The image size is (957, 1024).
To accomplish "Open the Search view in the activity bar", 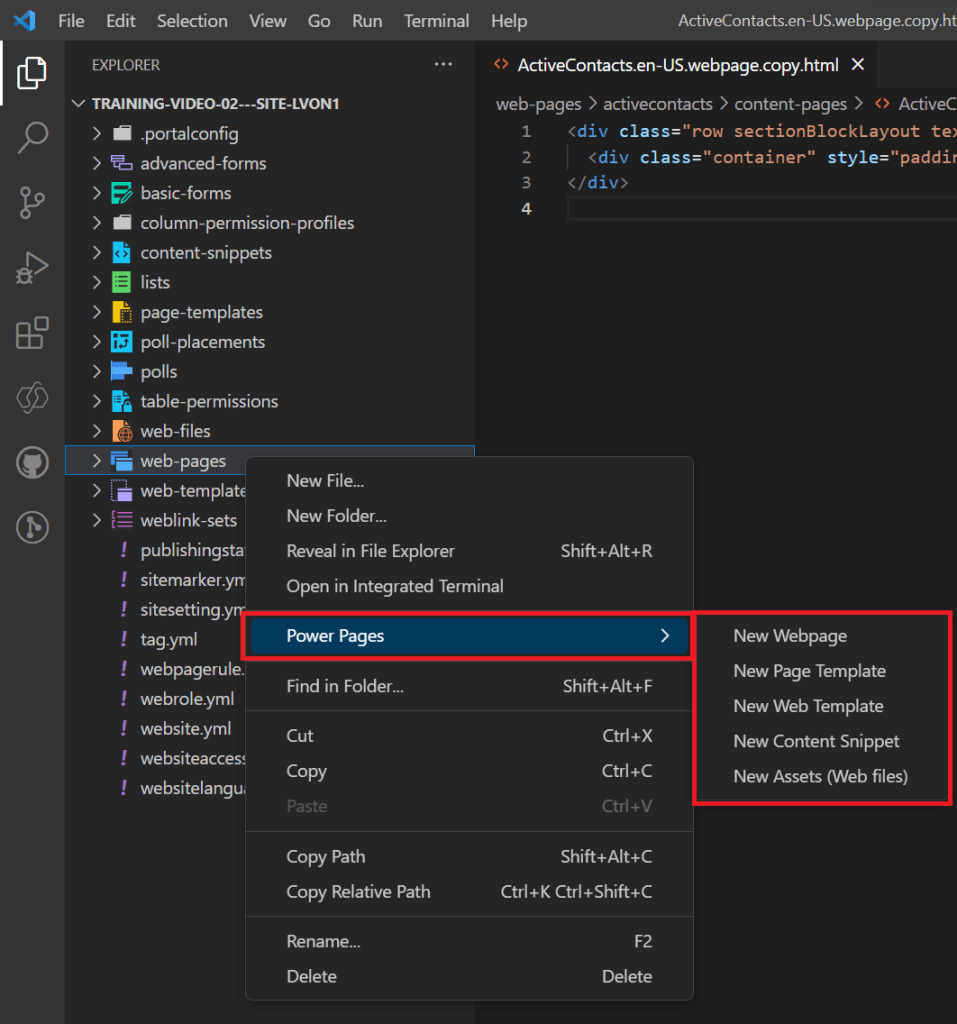I will (x=32, y=138).
